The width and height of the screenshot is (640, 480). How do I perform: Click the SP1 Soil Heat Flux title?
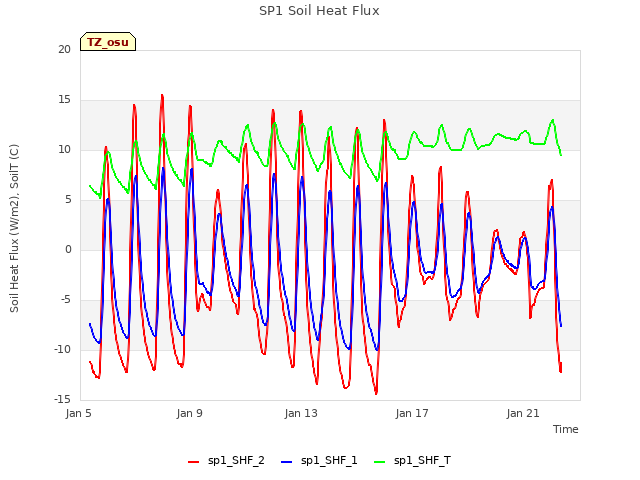coord(319,11)
